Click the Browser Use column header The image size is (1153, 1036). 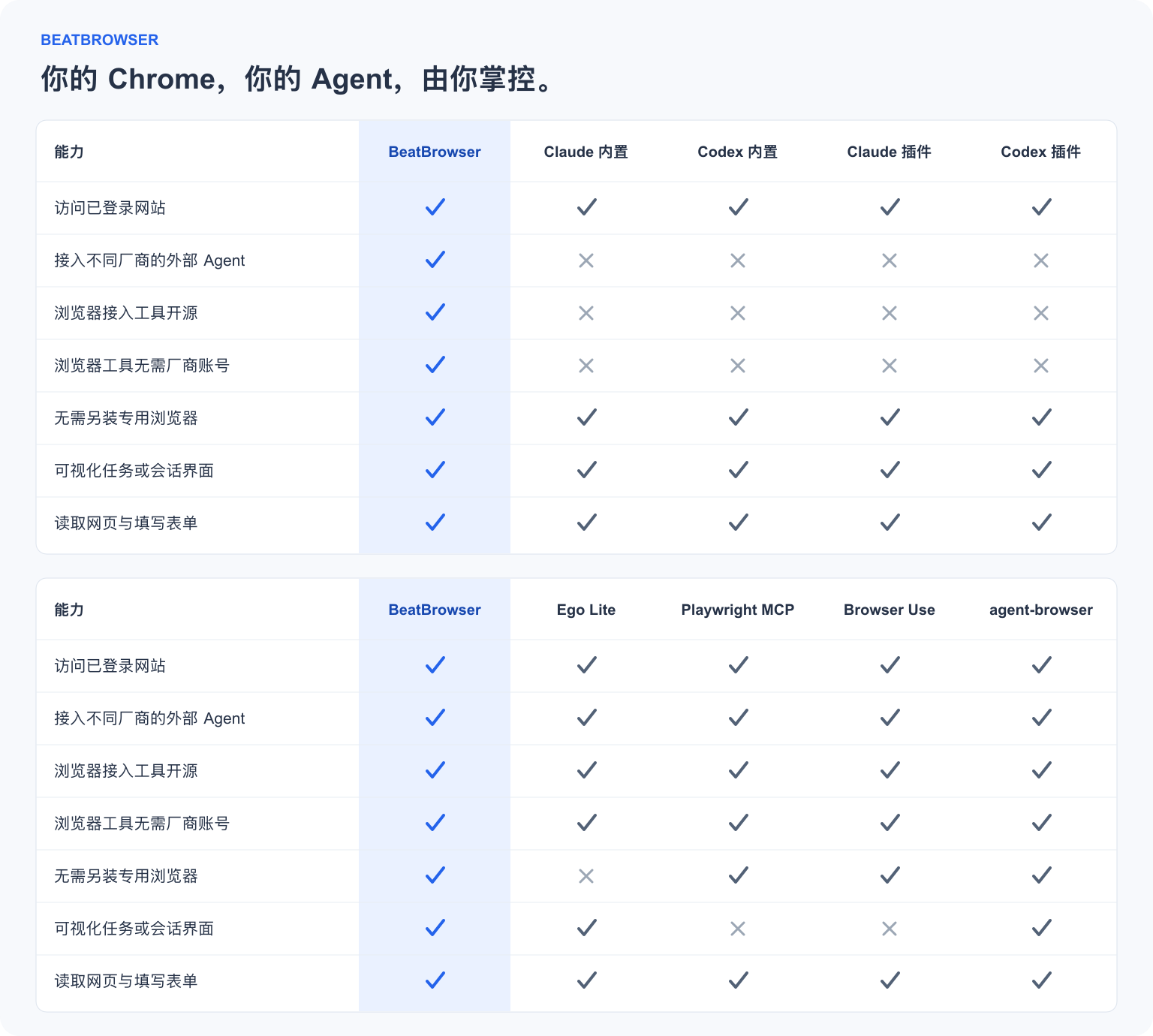[x=890, y=610]
